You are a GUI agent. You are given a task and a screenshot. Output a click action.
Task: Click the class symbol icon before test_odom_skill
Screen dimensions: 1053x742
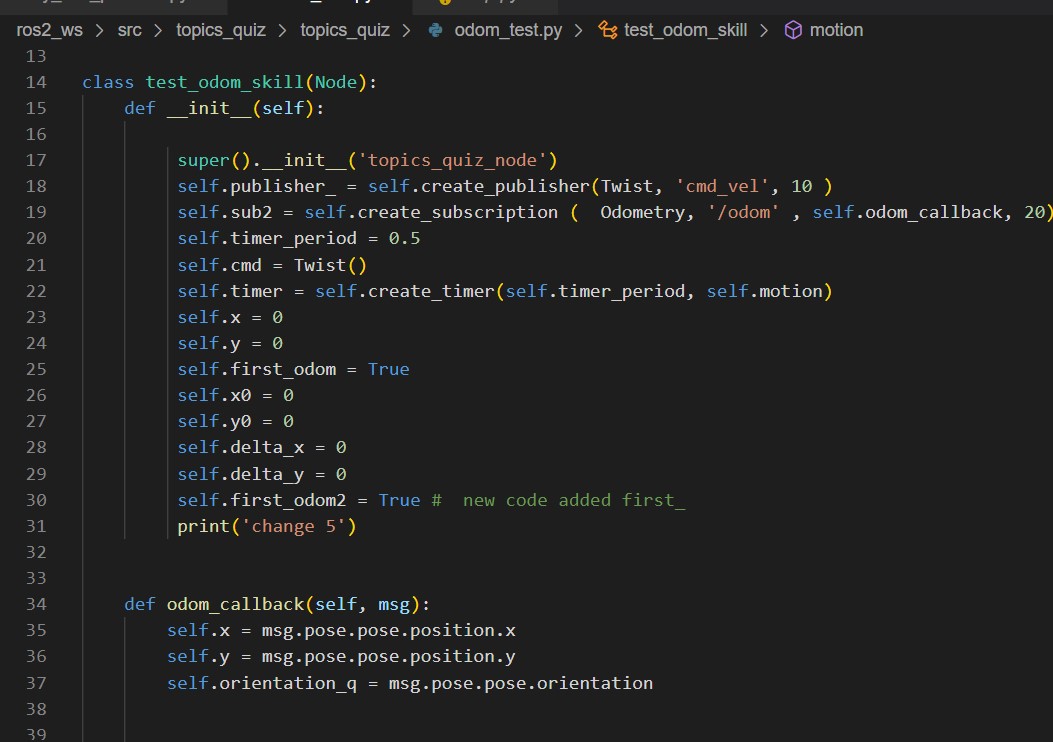point(607,30)
